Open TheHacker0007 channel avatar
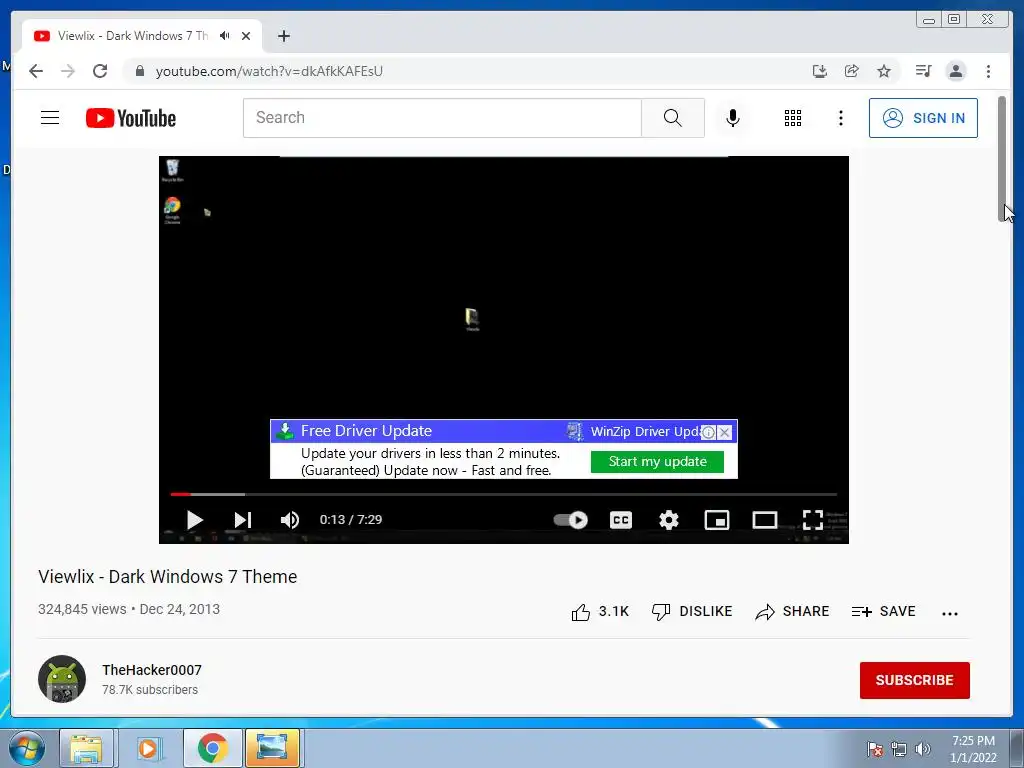 (x=62, y=679)
